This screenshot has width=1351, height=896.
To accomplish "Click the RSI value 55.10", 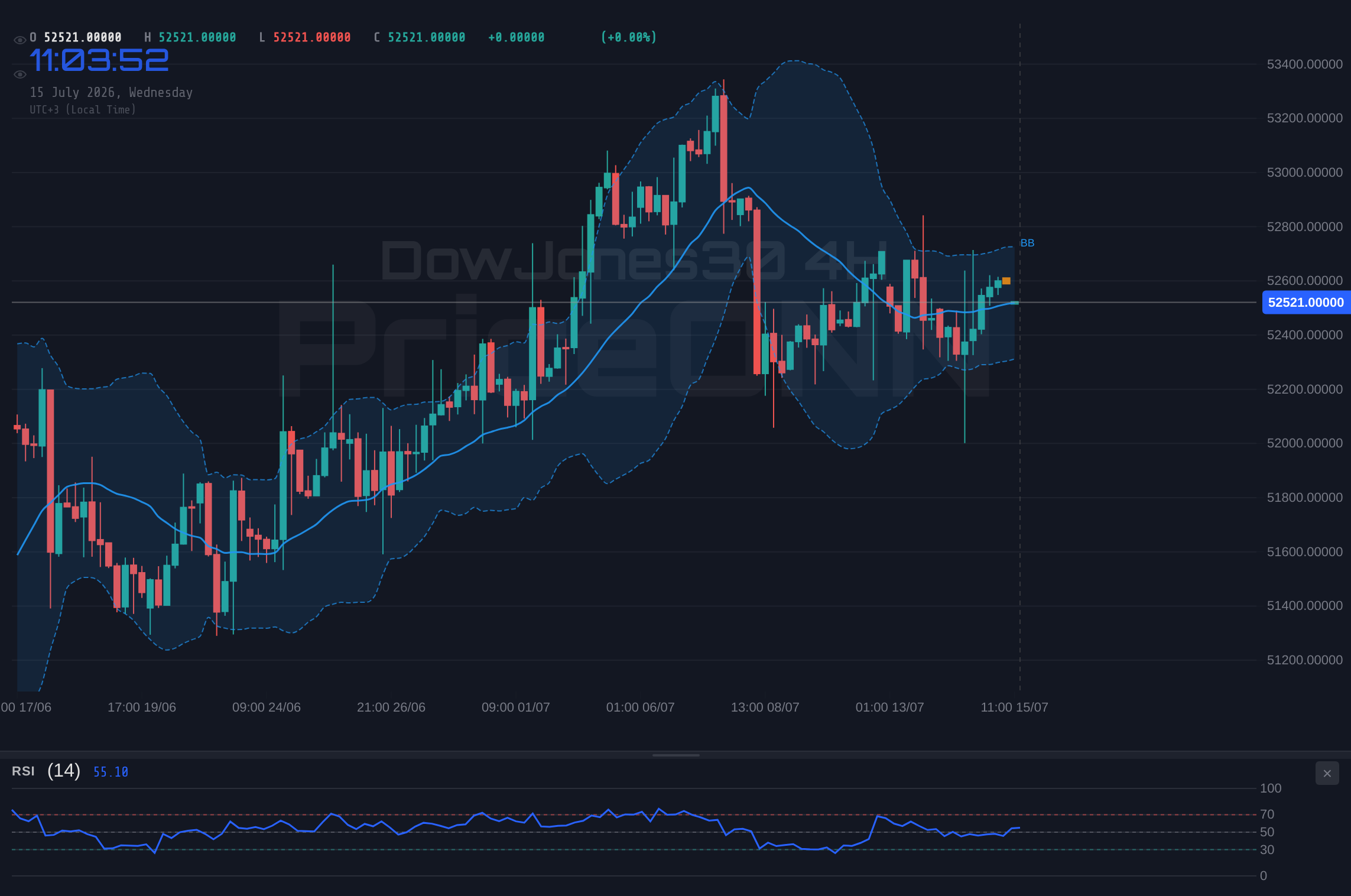I will (111, 772).
